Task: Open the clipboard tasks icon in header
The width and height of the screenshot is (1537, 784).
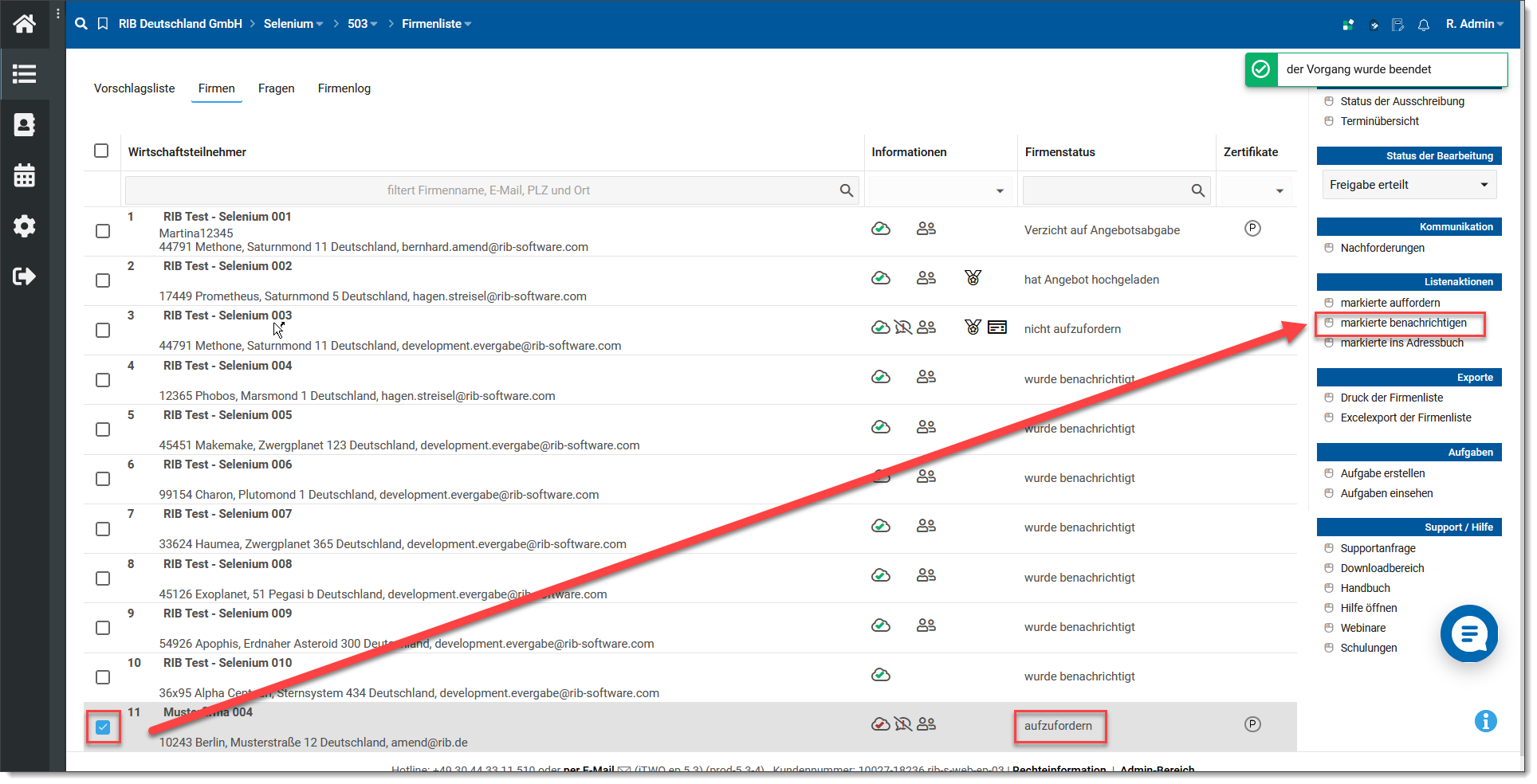Action: (1374, 25)
